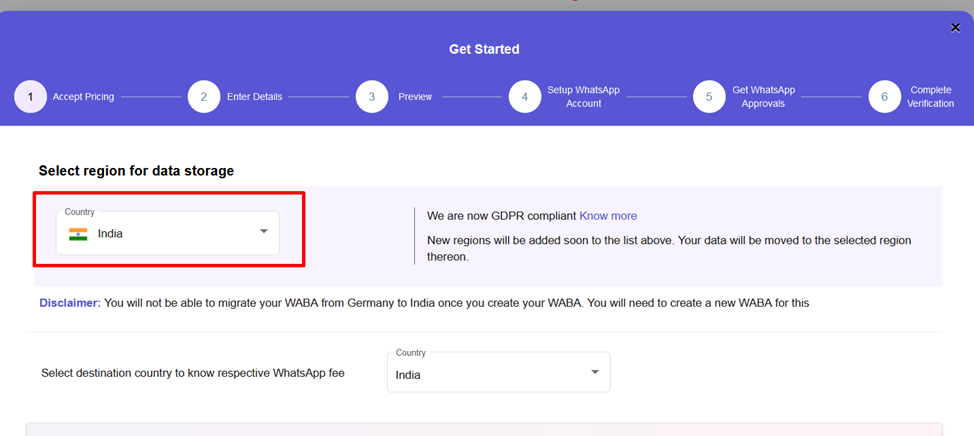Image resolution: width=974 pixels, height=436 pixels.
Task: Open the data storage Country dropdown
Action: (x=168, y=233)
